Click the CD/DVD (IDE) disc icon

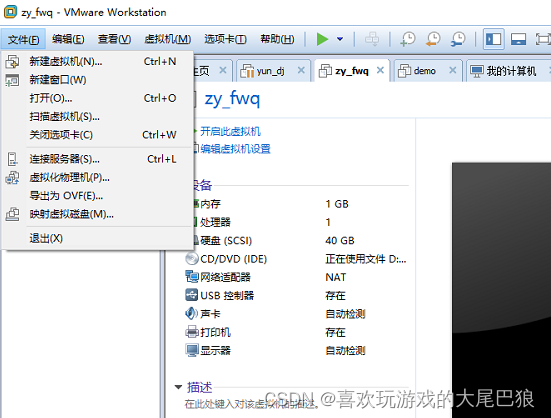pyautogui.click(x=192, y=259)
